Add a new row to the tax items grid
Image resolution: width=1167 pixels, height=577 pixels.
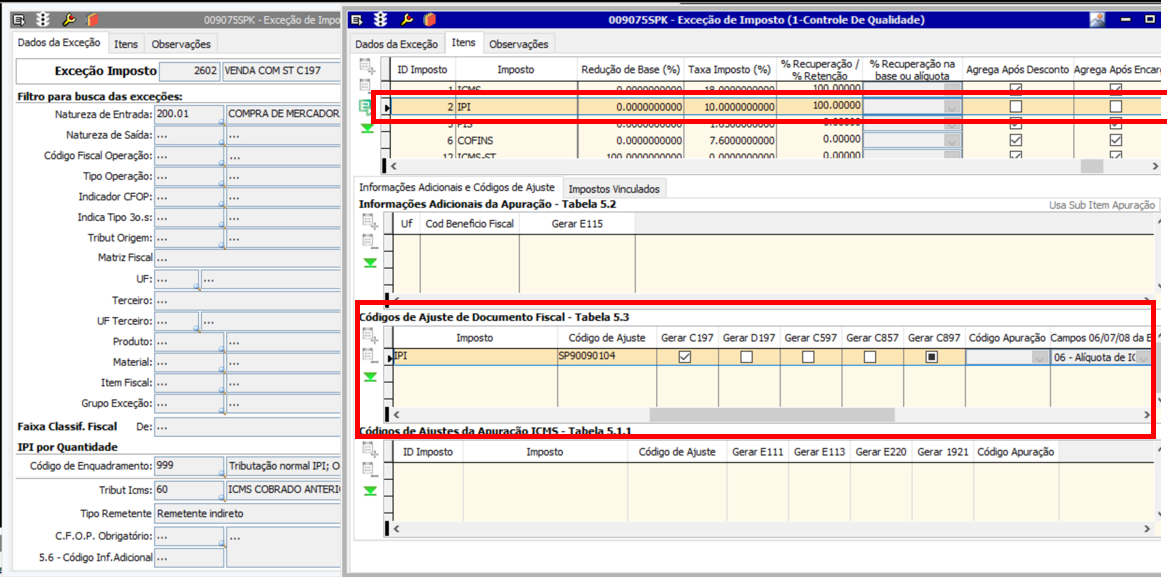coord(367,67)
